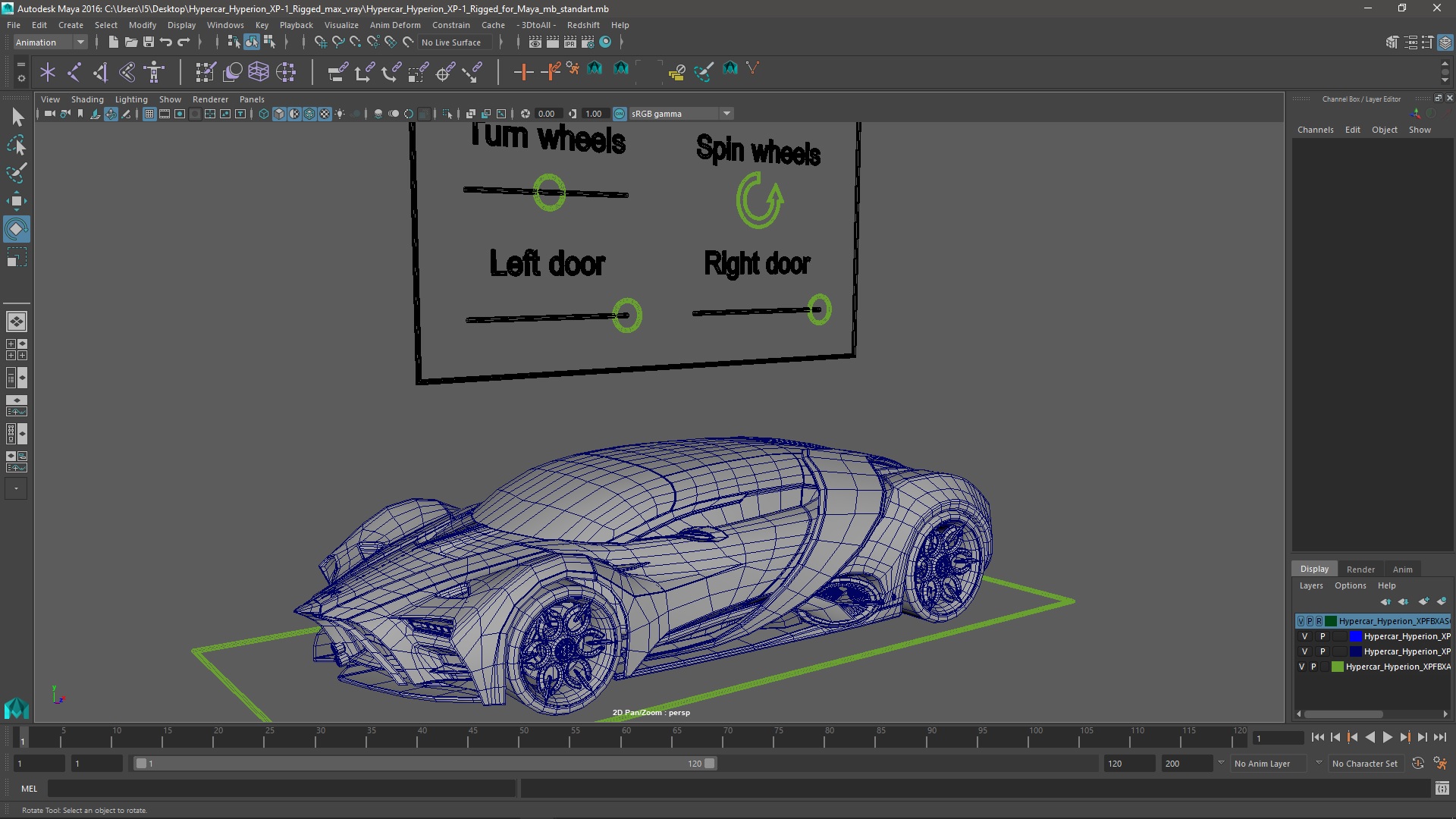Move selected layer up in list
The image size is (1456, 819).
(x=1385, y=601)
